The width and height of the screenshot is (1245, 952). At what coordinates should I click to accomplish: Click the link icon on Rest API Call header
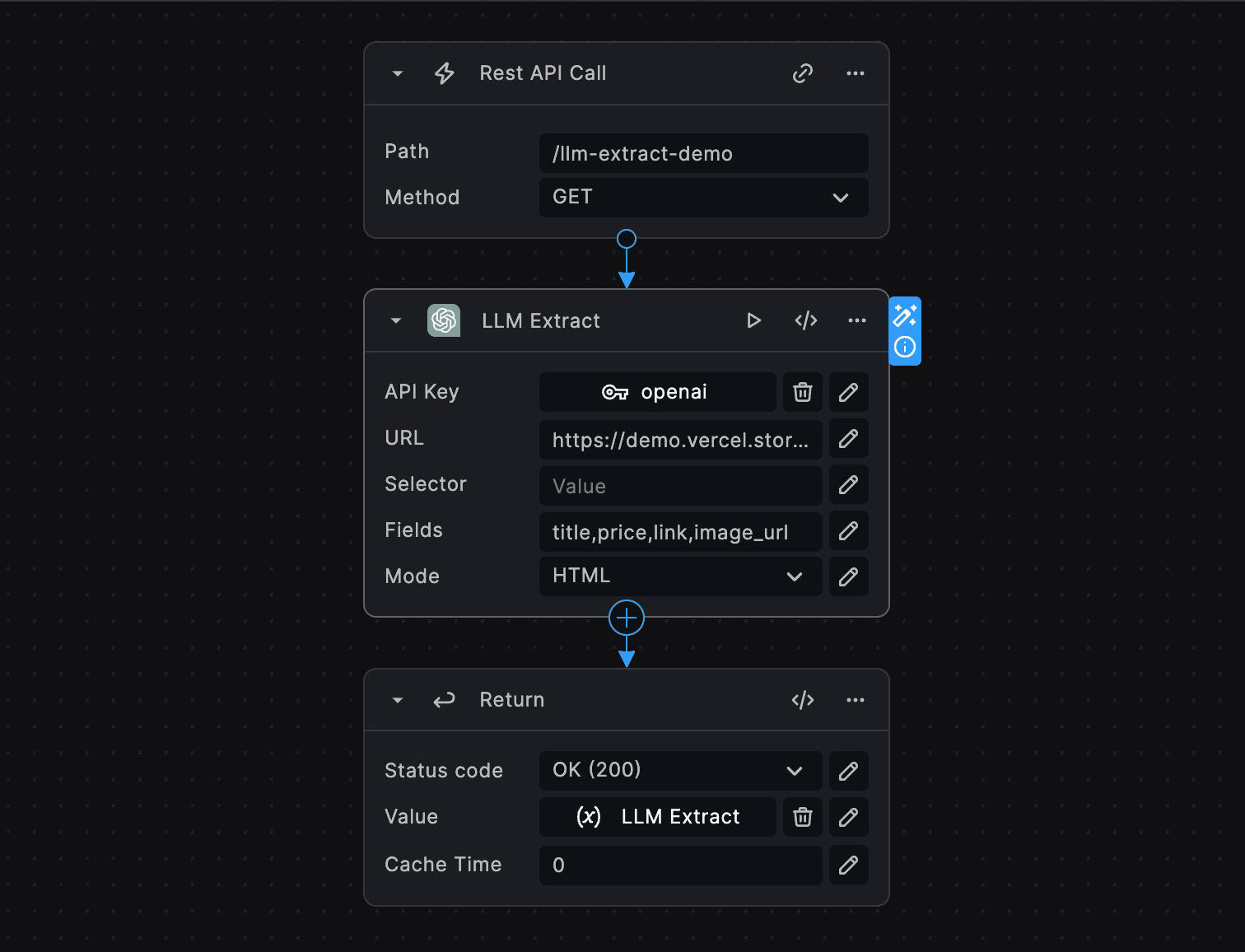point(802,73)
